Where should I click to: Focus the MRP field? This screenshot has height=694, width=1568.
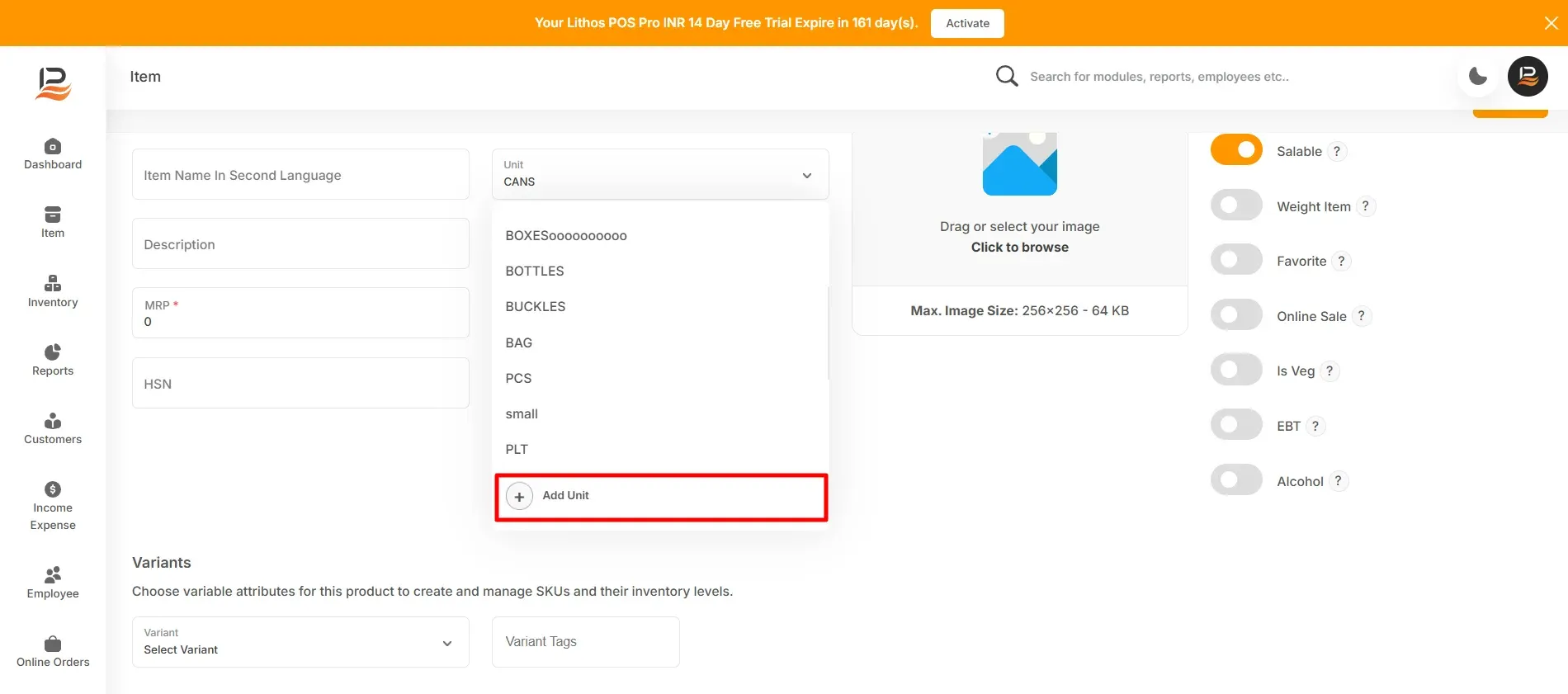tap(300, 313)
